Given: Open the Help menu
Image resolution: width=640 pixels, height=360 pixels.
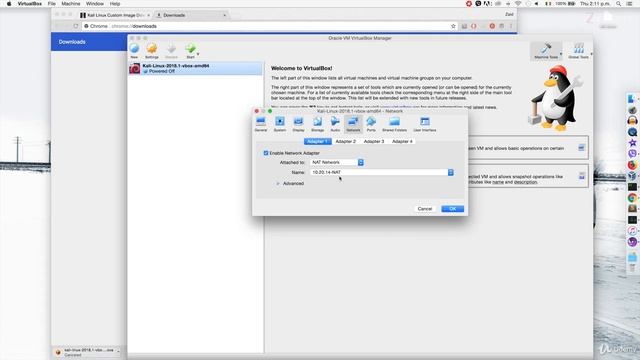Looking at the screenshot, I should click(x=115, y=4).
